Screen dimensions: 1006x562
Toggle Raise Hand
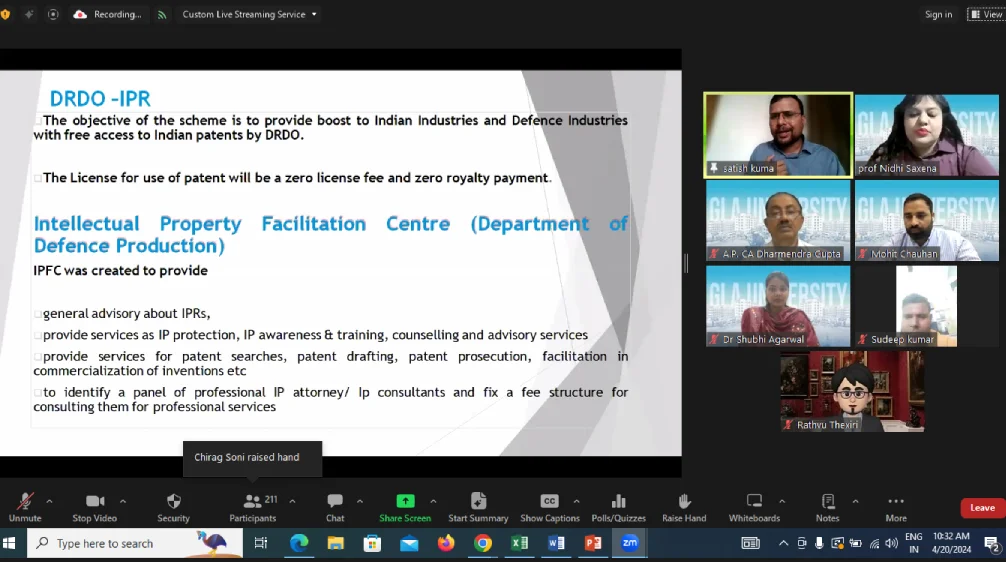point(684,506)
